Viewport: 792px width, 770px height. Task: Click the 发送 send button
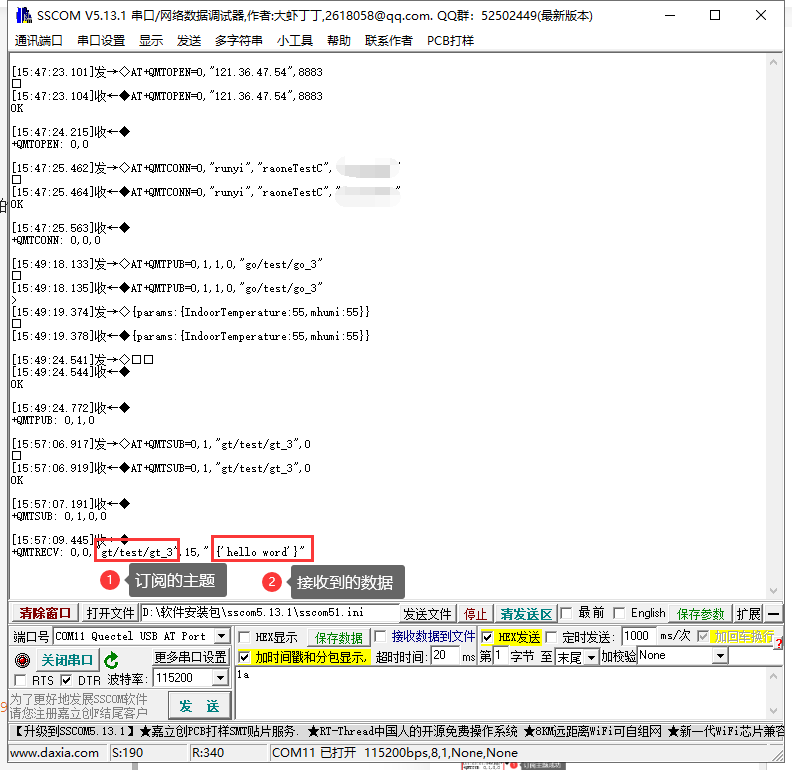[x=199, y=705]
